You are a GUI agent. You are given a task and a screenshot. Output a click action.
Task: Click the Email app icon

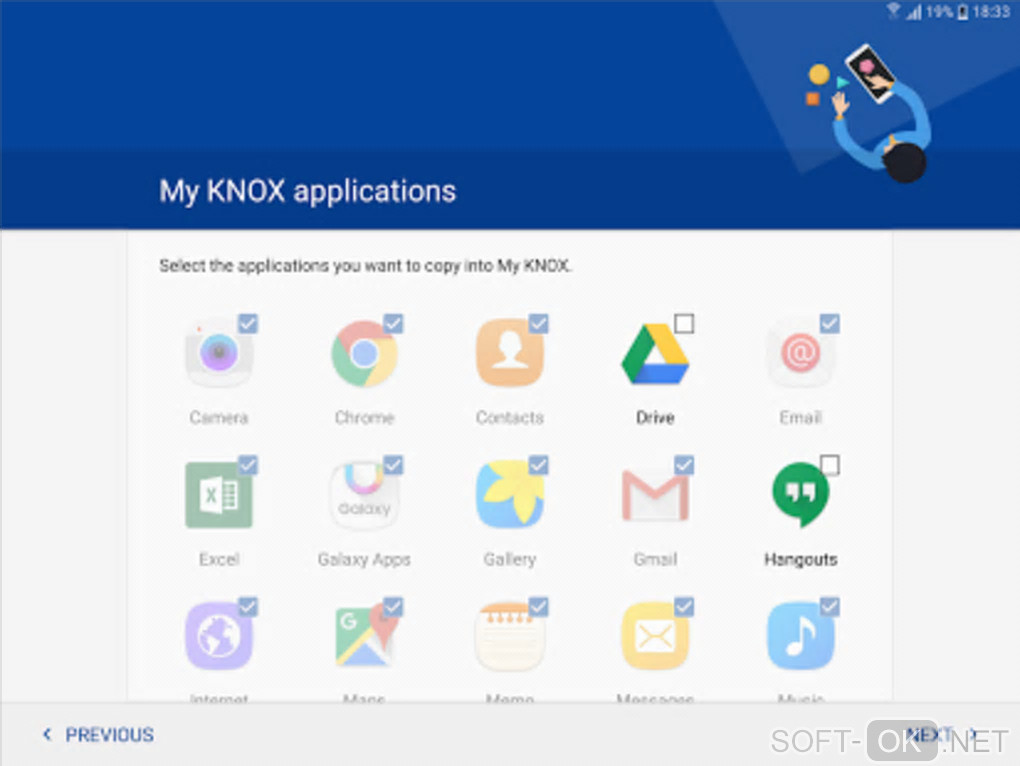pyautogui.click(x=801, y=354)
